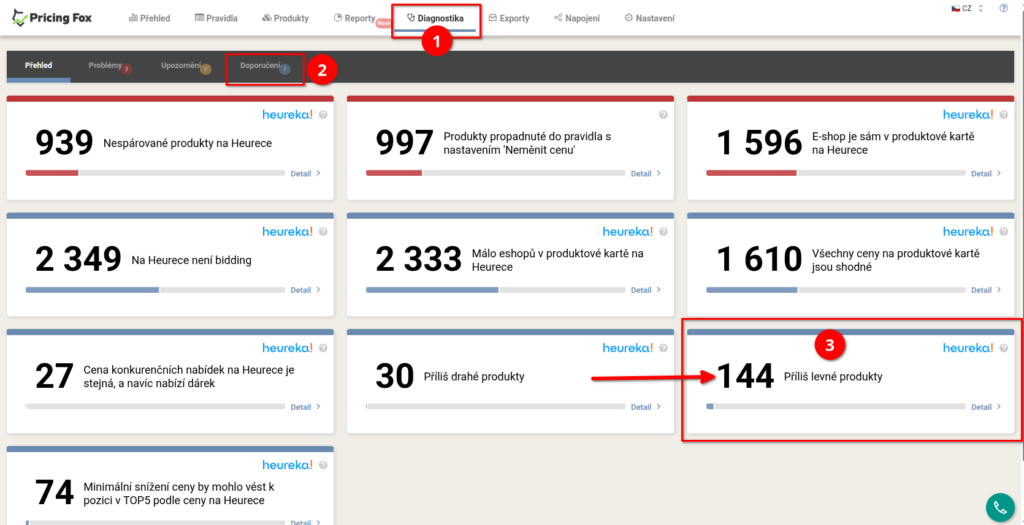Click the 2 333 count number

coord(418,260)
